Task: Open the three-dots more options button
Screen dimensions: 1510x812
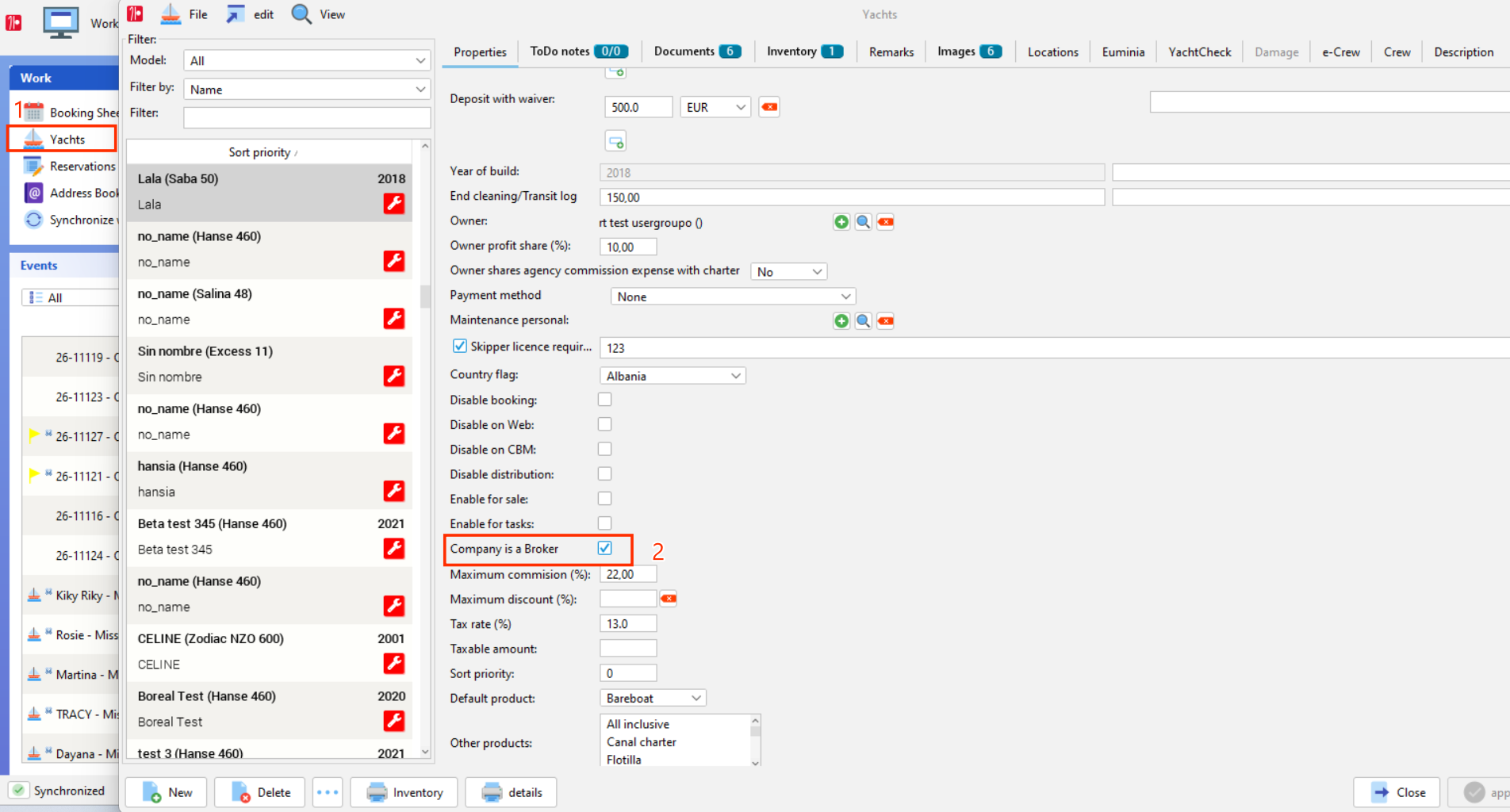Action: pos(328,792)
